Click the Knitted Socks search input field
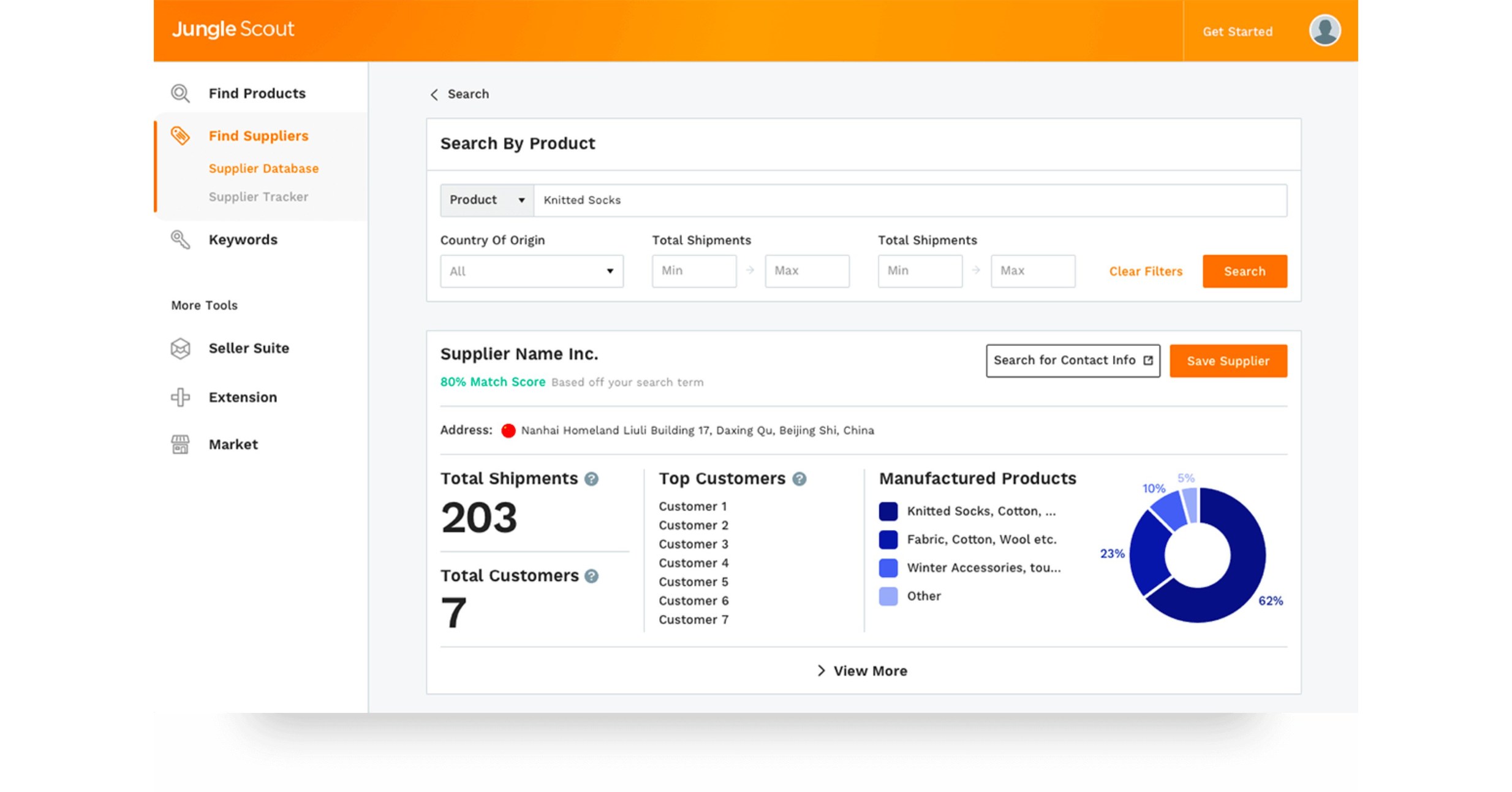This screenshot has width=1512, height=792. pyautogui.click(x=910, y=200)
